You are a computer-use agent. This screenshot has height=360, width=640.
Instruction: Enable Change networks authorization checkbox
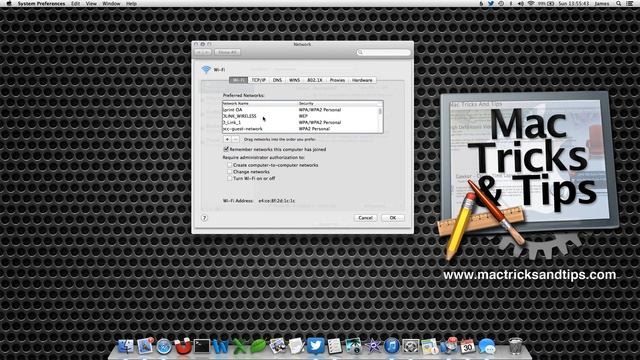point(230,172)
